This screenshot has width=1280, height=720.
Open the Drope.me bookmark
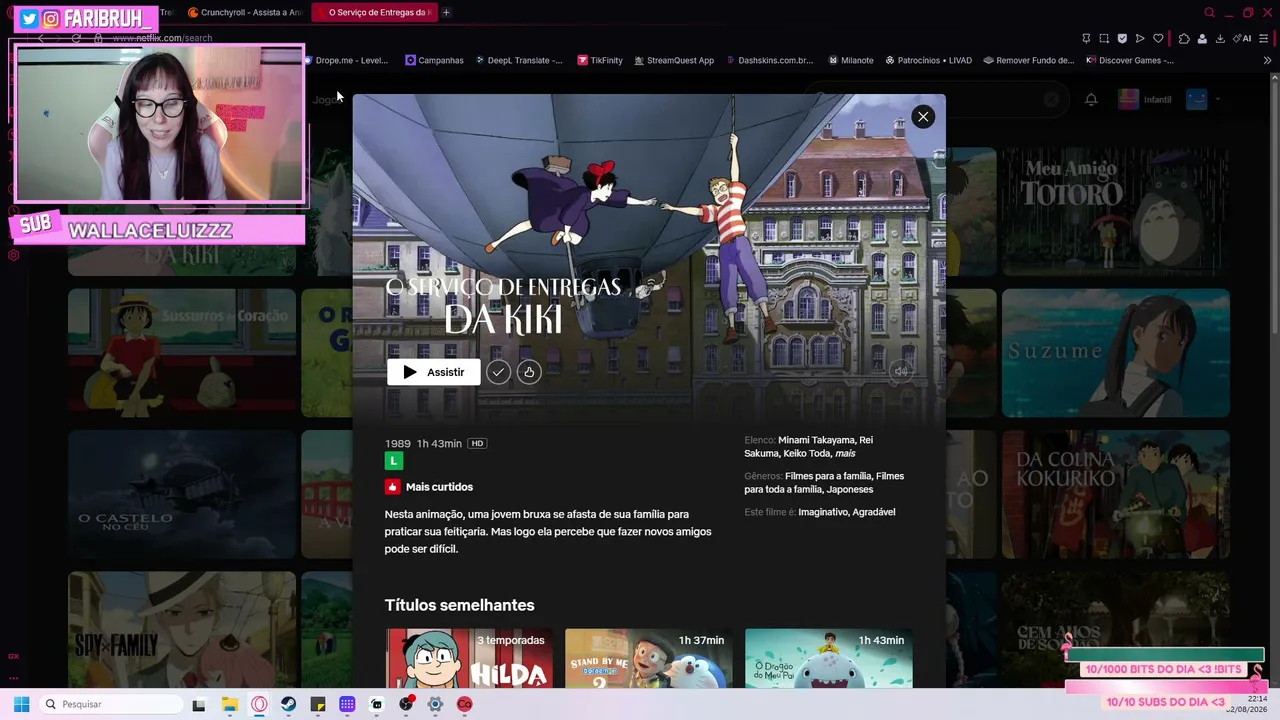346,60
